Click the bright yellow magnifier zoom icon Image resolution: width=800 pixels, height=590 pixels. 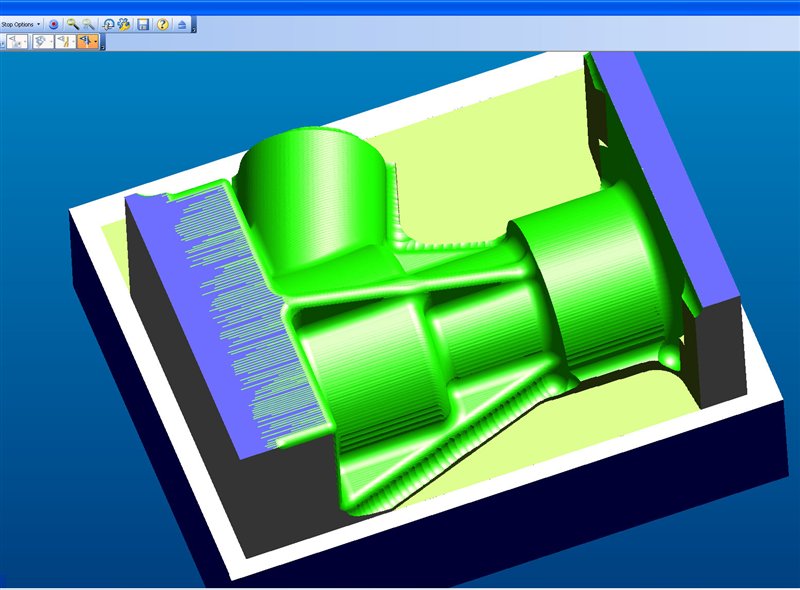73,23
